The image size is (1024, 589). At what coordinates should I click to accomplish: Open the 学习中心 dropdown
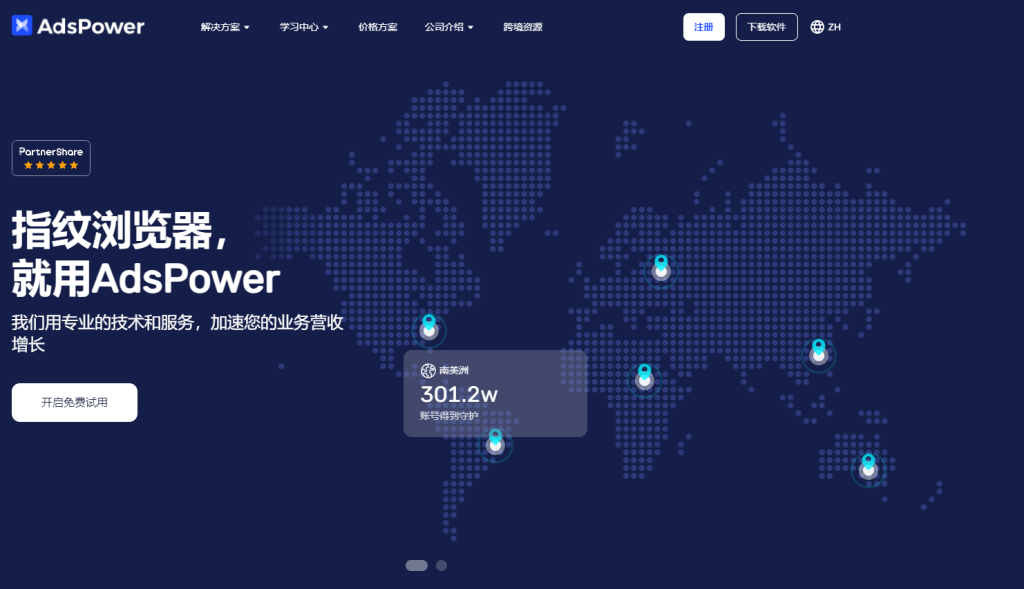tap(304, 27)
